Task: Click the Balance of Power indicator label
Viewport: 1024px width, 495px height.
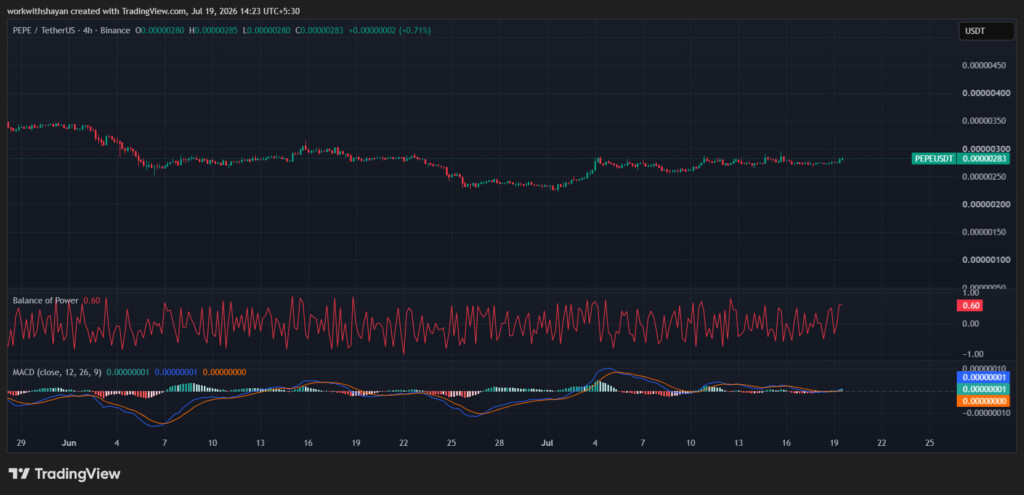Action: (46, 300)
